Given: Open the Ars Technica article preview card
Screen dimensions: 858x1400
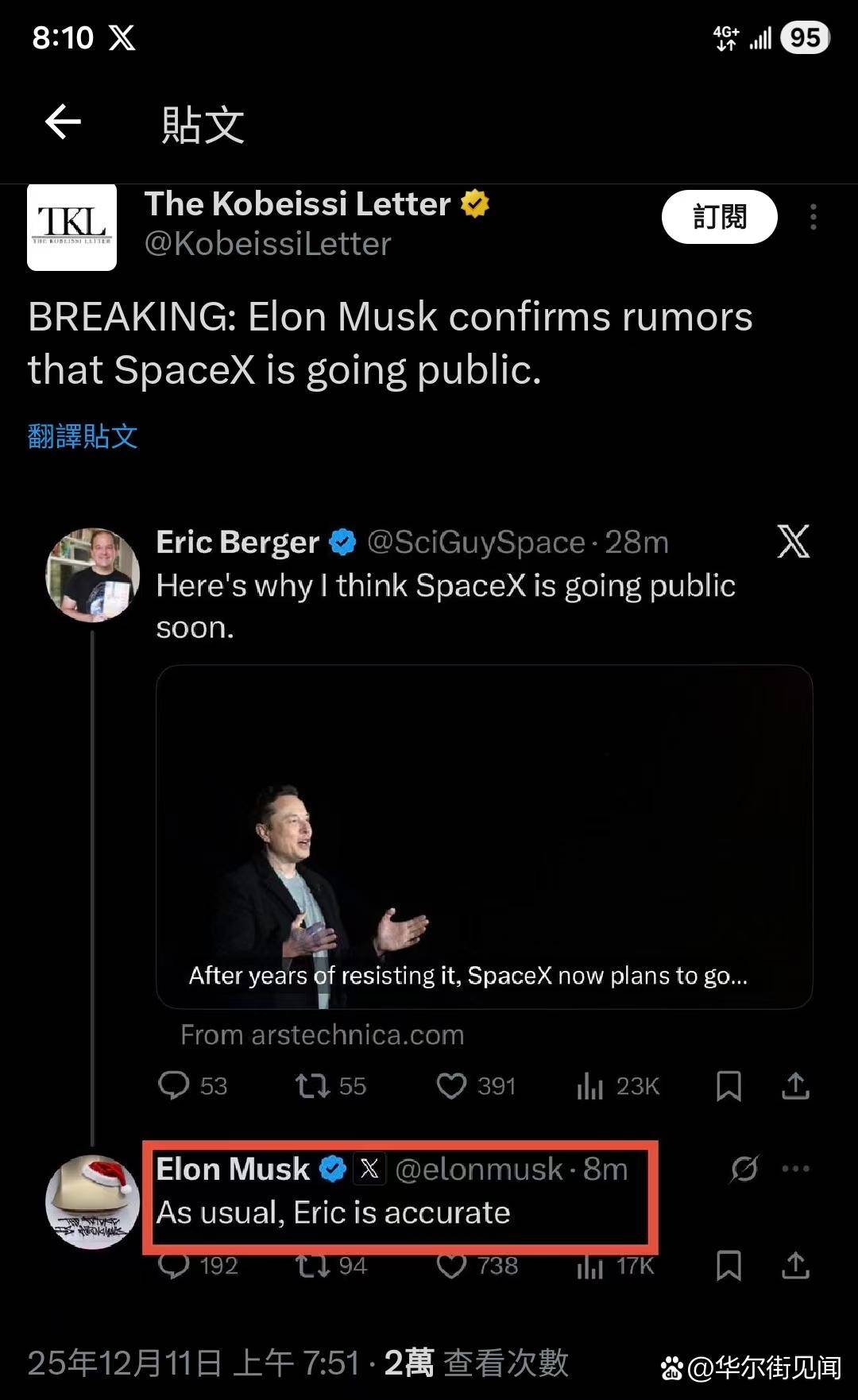Looking at the screenshot, I should tap(484, 837).
